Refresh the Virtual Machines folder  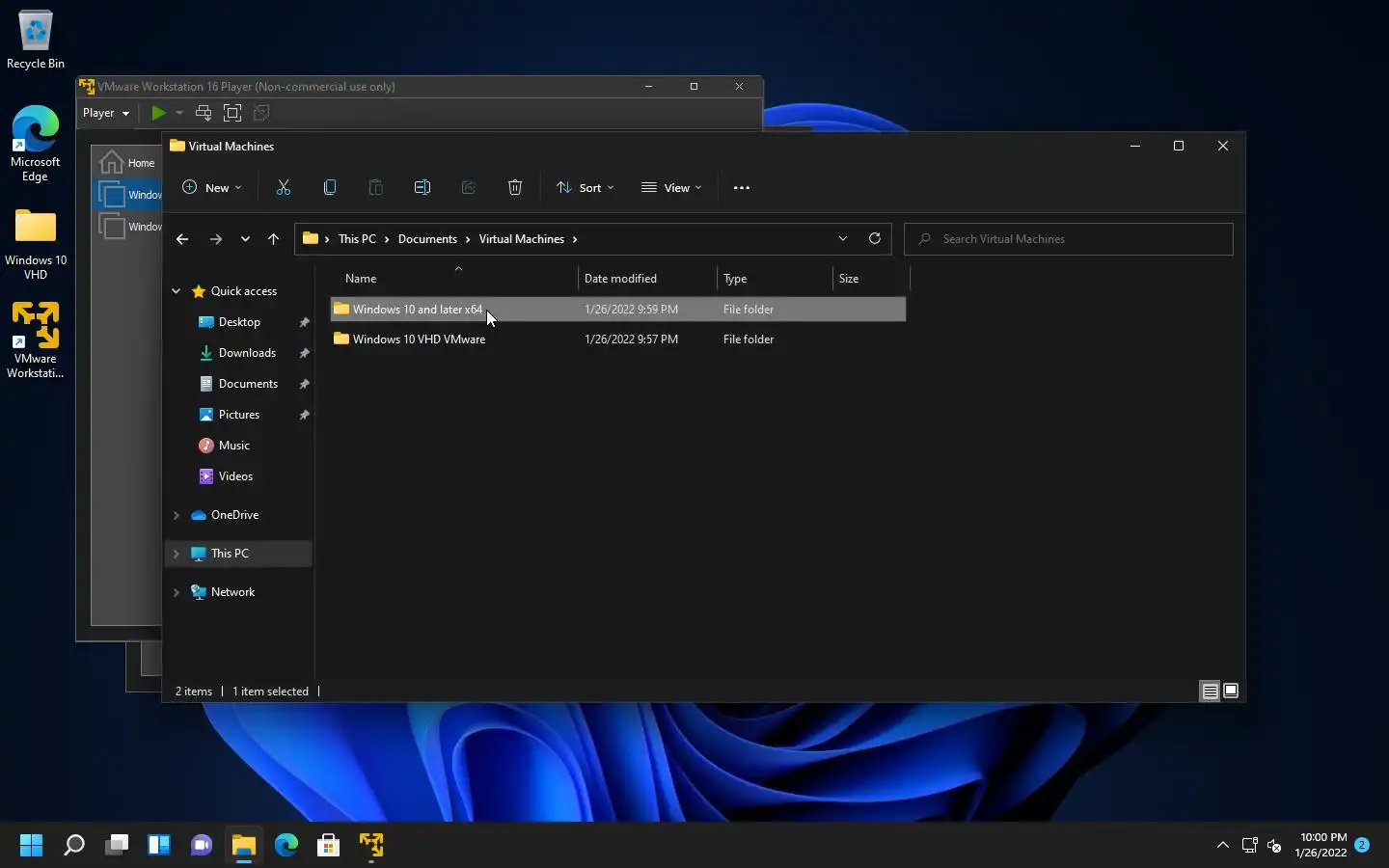(x=875, y=238)
